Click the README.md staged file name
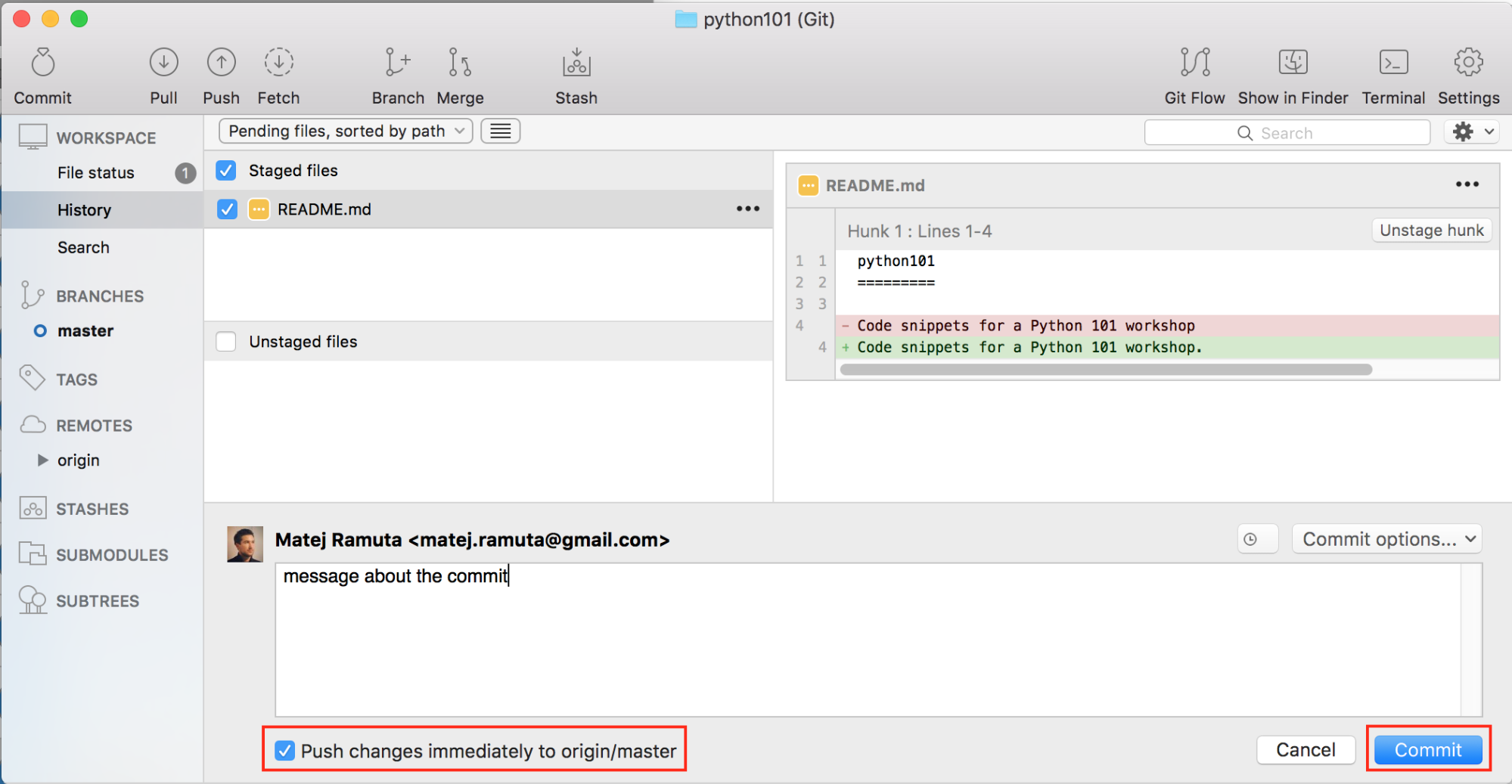This screenshot has height=784, width=1512. click(x=324, y=209)
